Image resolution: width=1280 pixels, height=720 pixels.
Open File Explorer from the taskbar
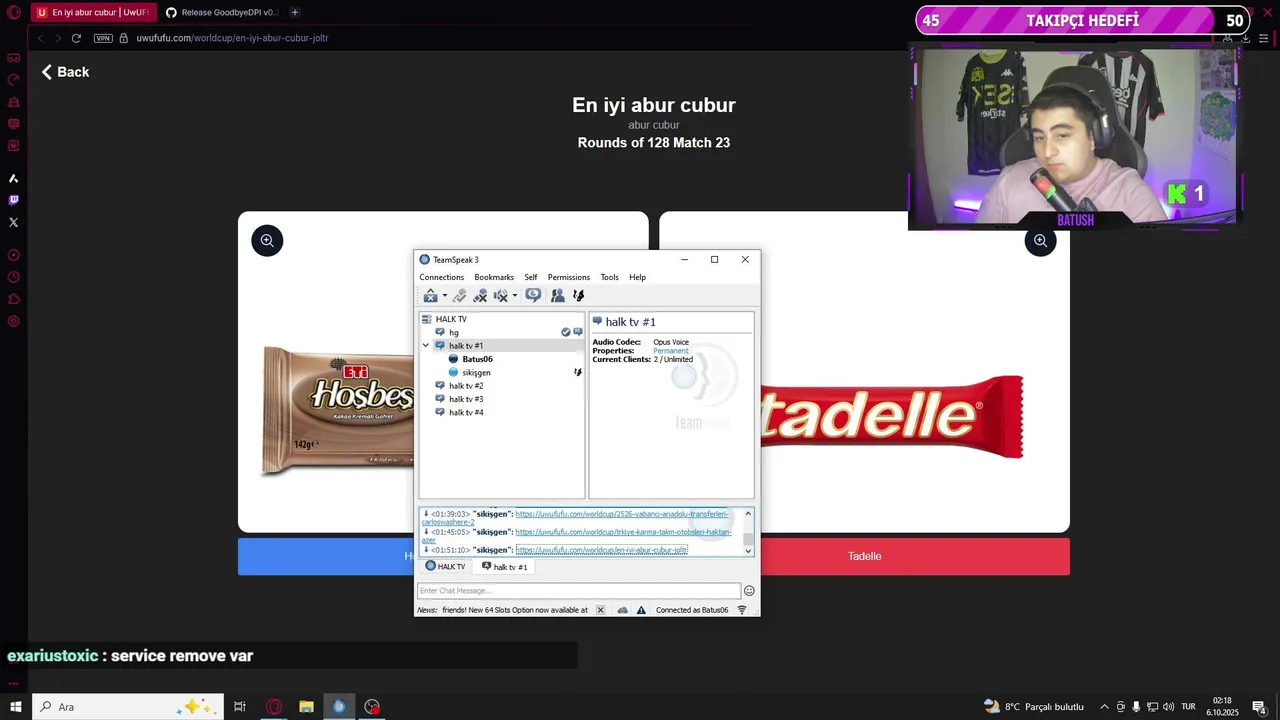tap(306, 707)
